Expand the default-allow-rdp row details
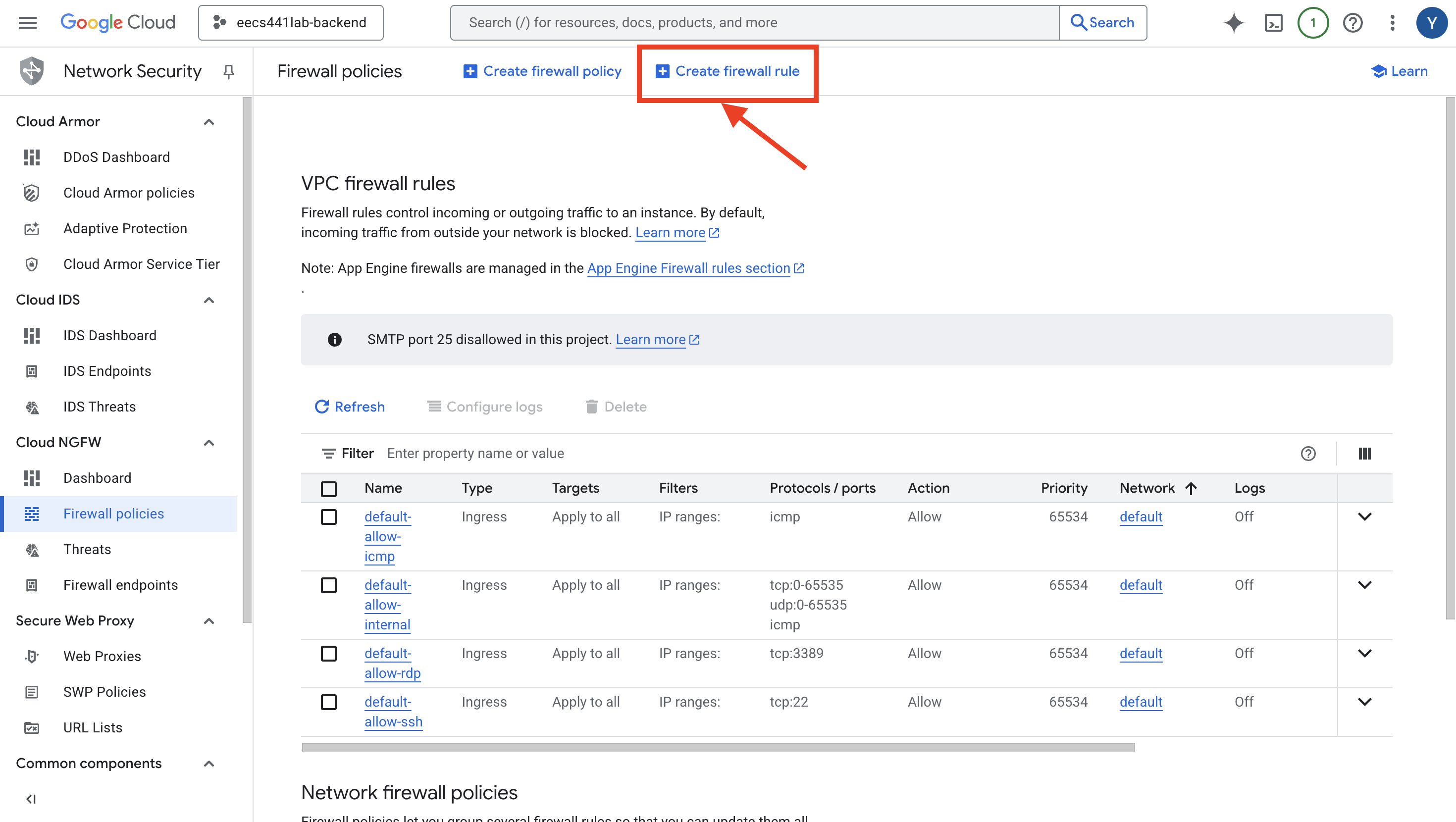 coord(1364,654)
